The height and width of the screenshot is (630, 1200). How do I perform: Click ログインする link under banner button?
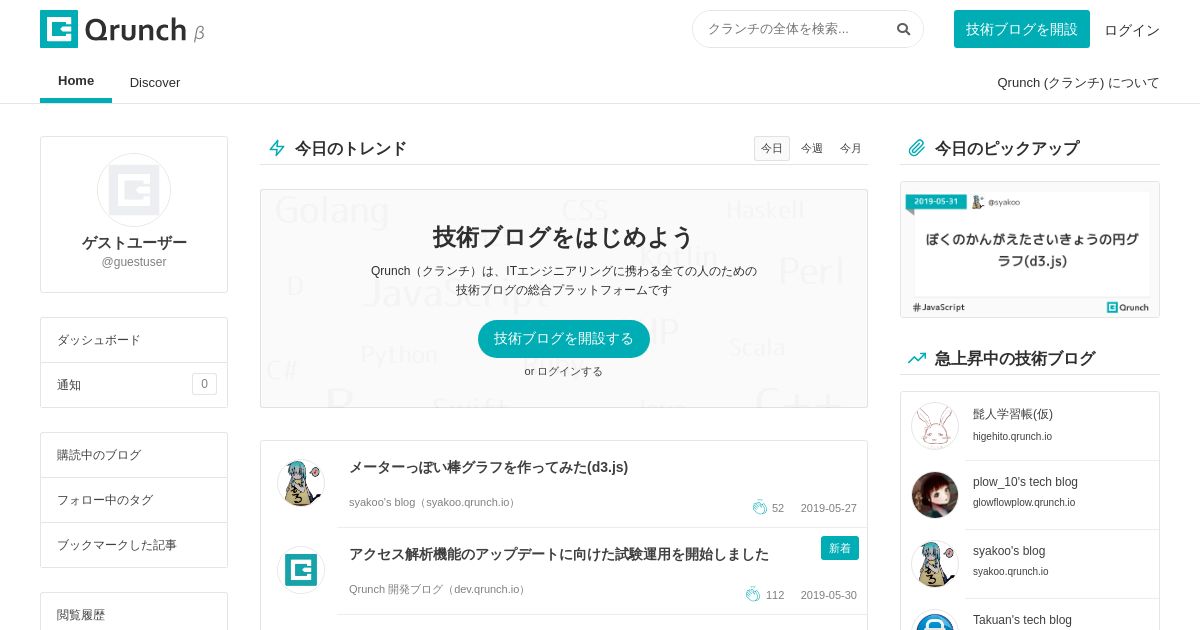pyautogui.click(x=570, y=371)
